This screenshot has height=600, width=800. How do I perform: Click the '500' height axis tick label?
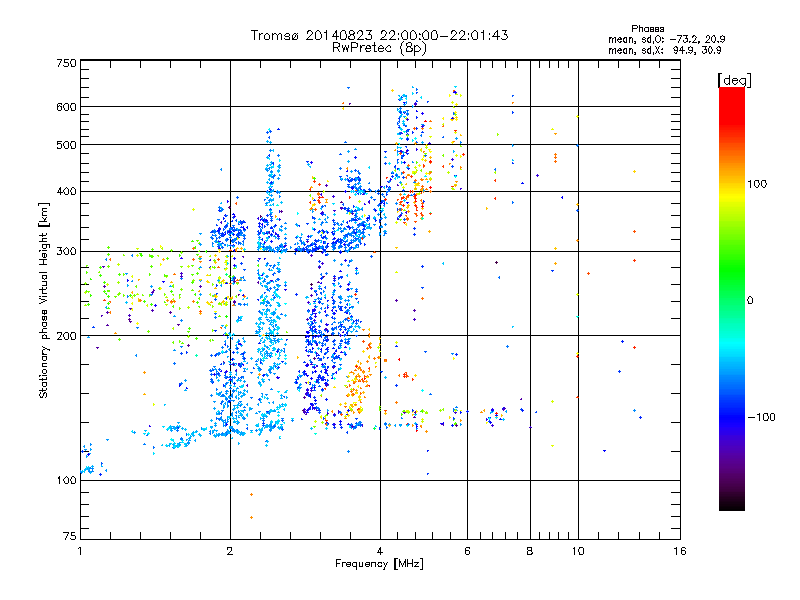pyautogui.click(x=67, y=145)
